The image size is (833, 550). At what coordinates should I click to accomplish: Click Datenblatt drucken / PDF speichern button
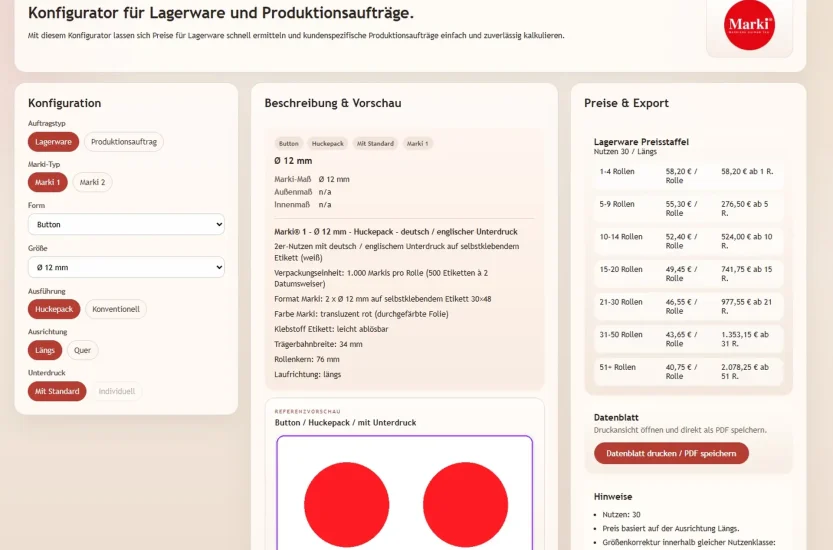(672, 453)
